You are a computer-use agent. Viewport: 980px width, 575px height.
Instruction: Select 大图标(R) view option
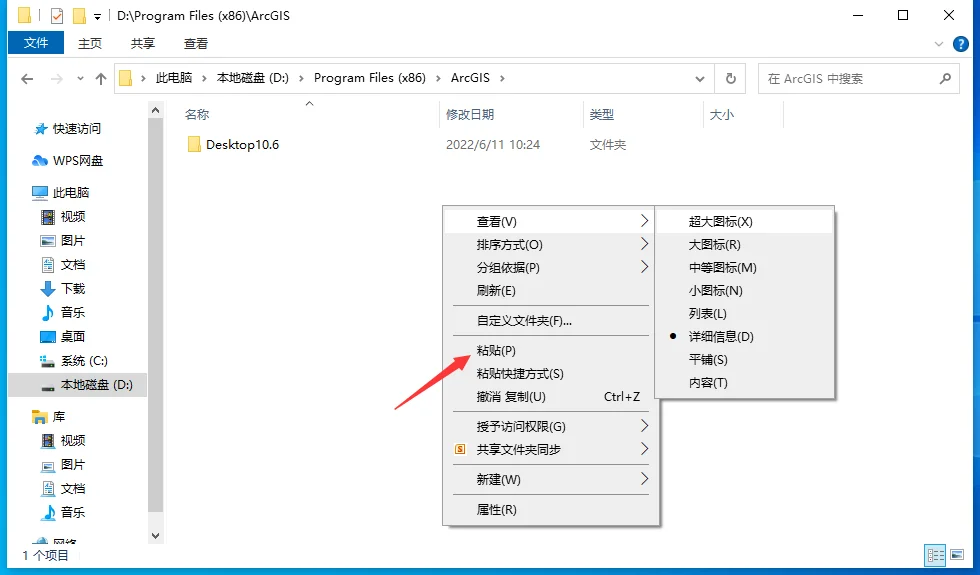tap(745, 245)
